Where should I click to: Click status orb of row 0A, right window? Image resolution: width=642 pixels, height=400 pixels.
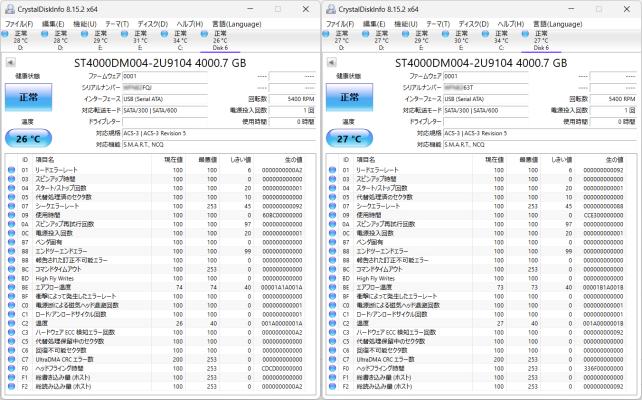coord(332,224)
